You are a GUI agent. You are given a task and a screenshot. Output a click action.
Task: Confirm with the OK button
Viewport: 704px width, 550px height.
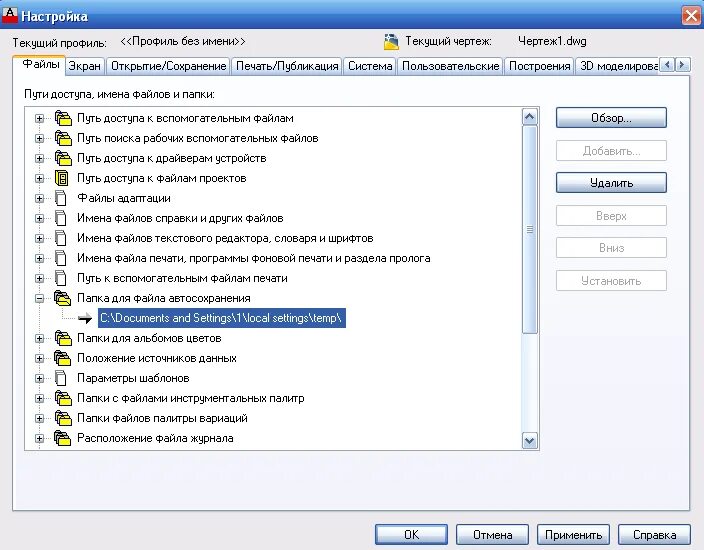pos(411,535)
